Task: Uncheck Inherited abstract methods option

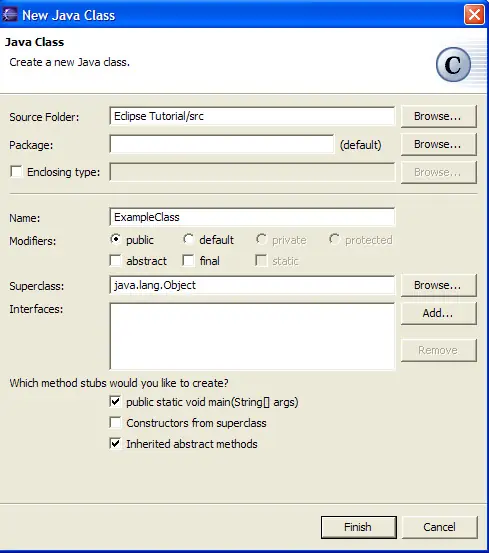Action: (115, 443)
